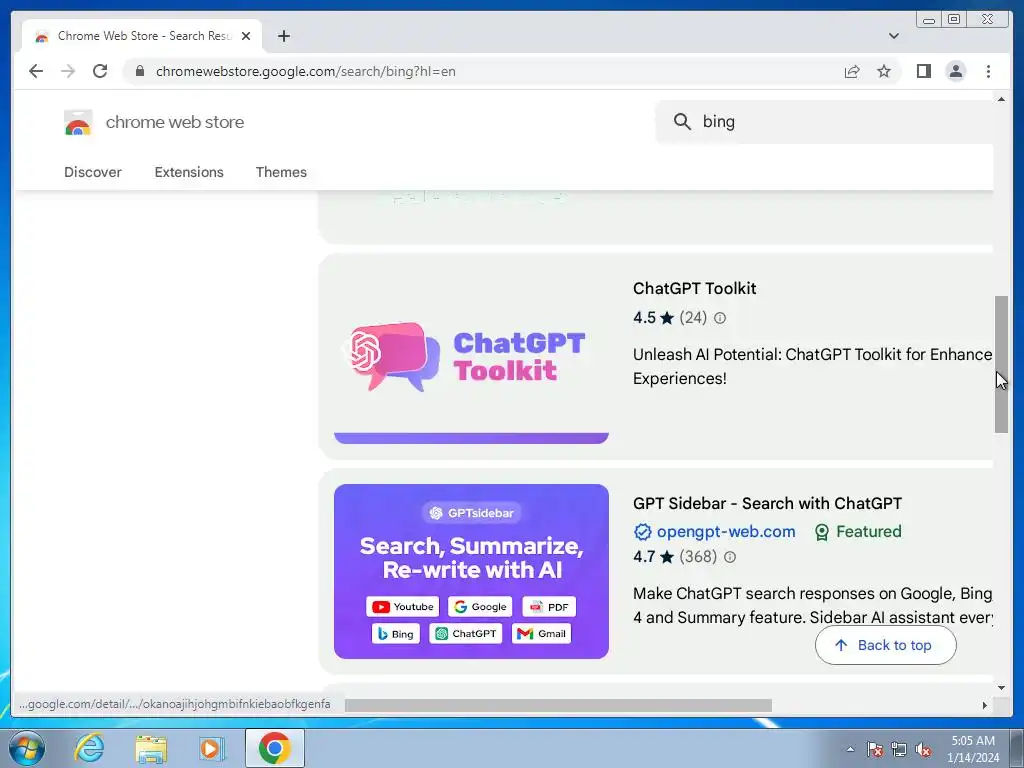
Task: Click the page scrollbar up arrow
Action: (1001, 99)
